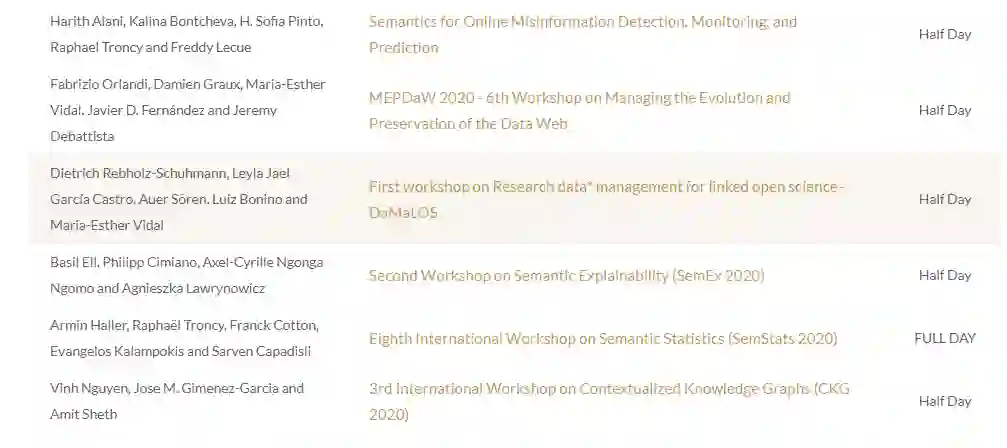
Task: Follow the Semantic Explainability SemEx 2020 link
Action: (x=566, y=275)
